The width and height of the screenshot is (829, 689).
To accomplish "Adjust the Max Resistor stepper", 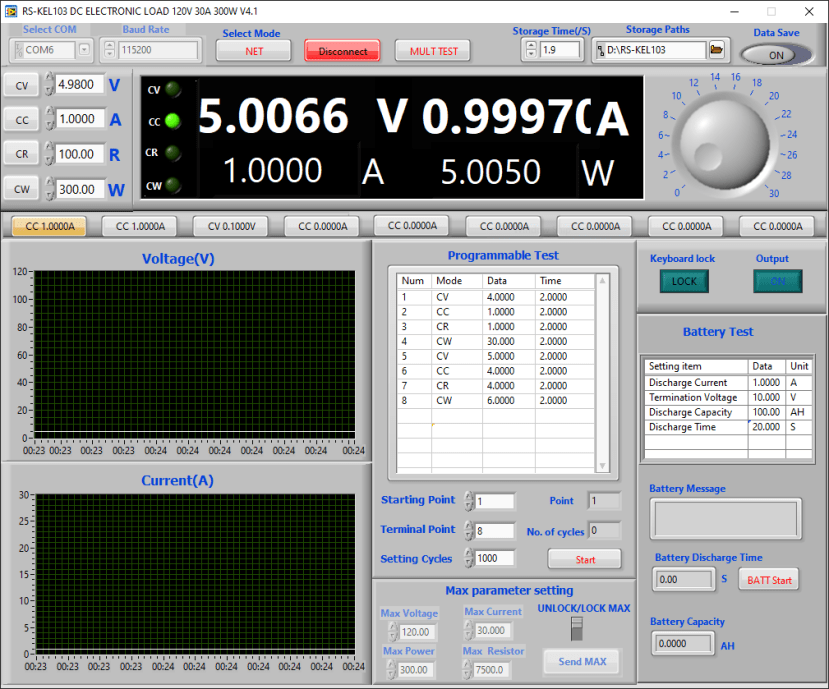I will pos(468,670).
